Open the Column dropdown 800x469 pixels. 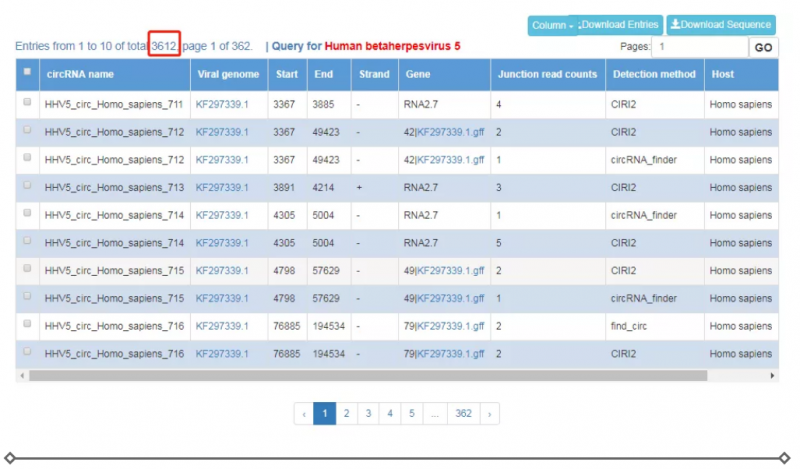(x=551, y=26)
